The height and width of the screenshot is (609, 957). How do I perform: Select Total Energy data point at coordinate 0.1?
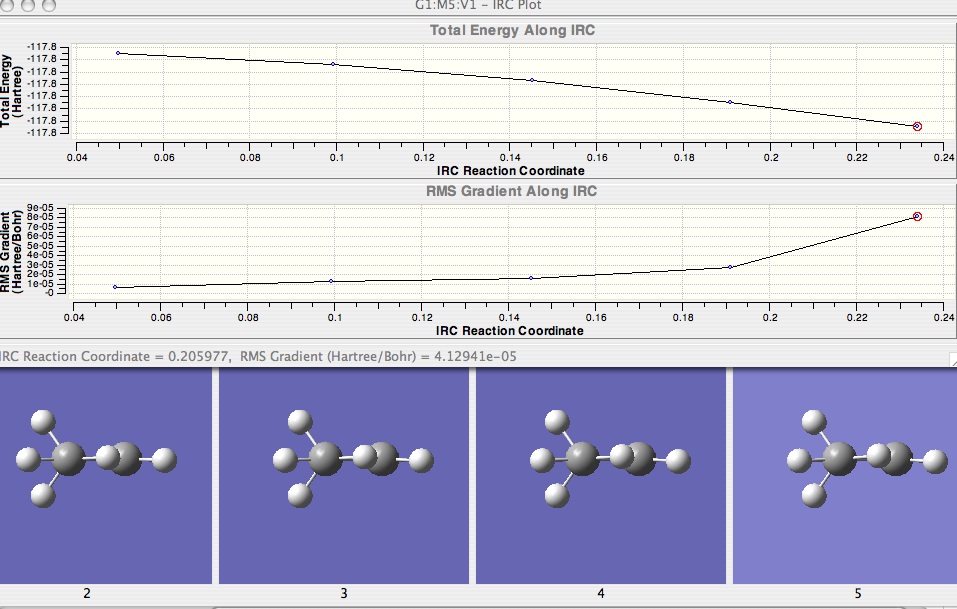tap(333, 64)
